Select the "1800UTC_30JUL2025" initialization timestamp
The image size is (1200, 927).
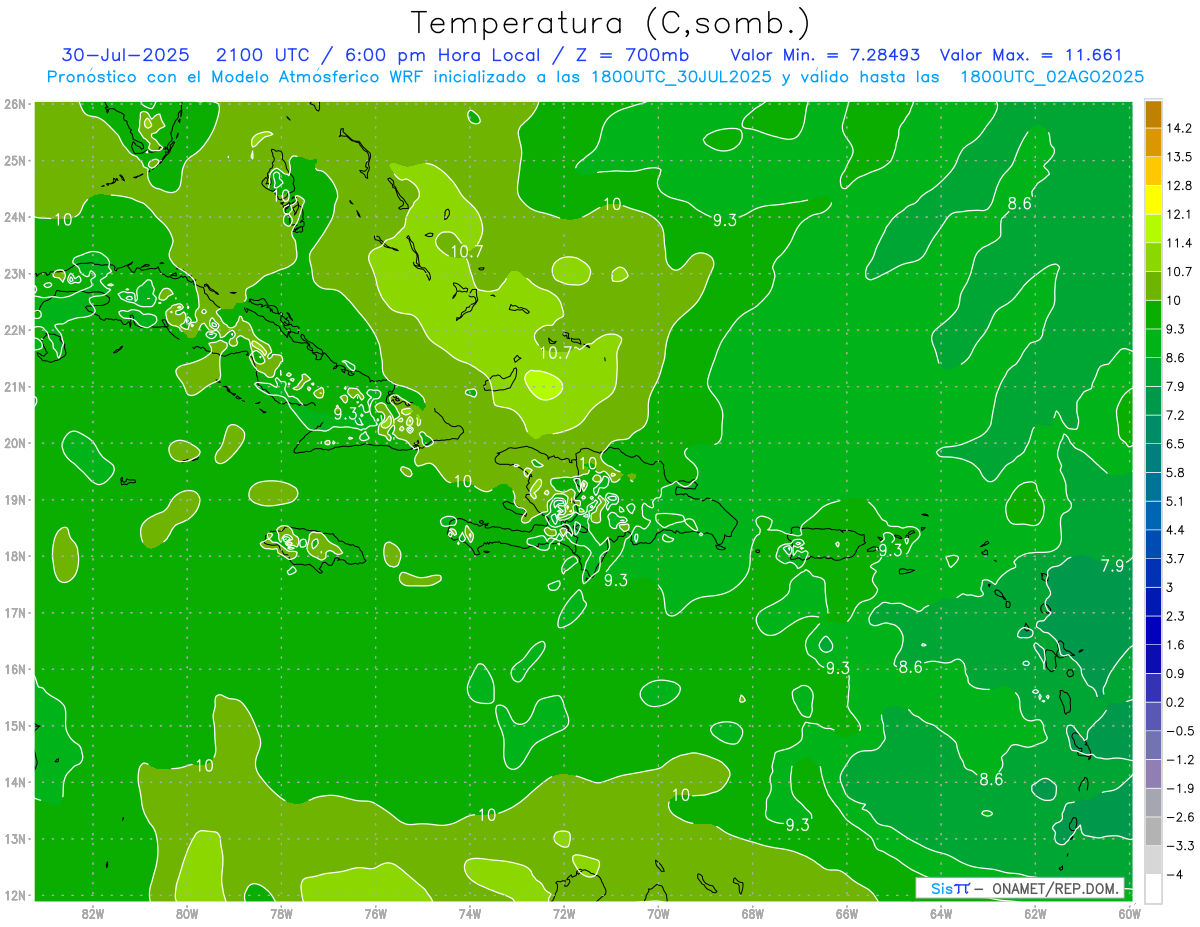(681, 77)
